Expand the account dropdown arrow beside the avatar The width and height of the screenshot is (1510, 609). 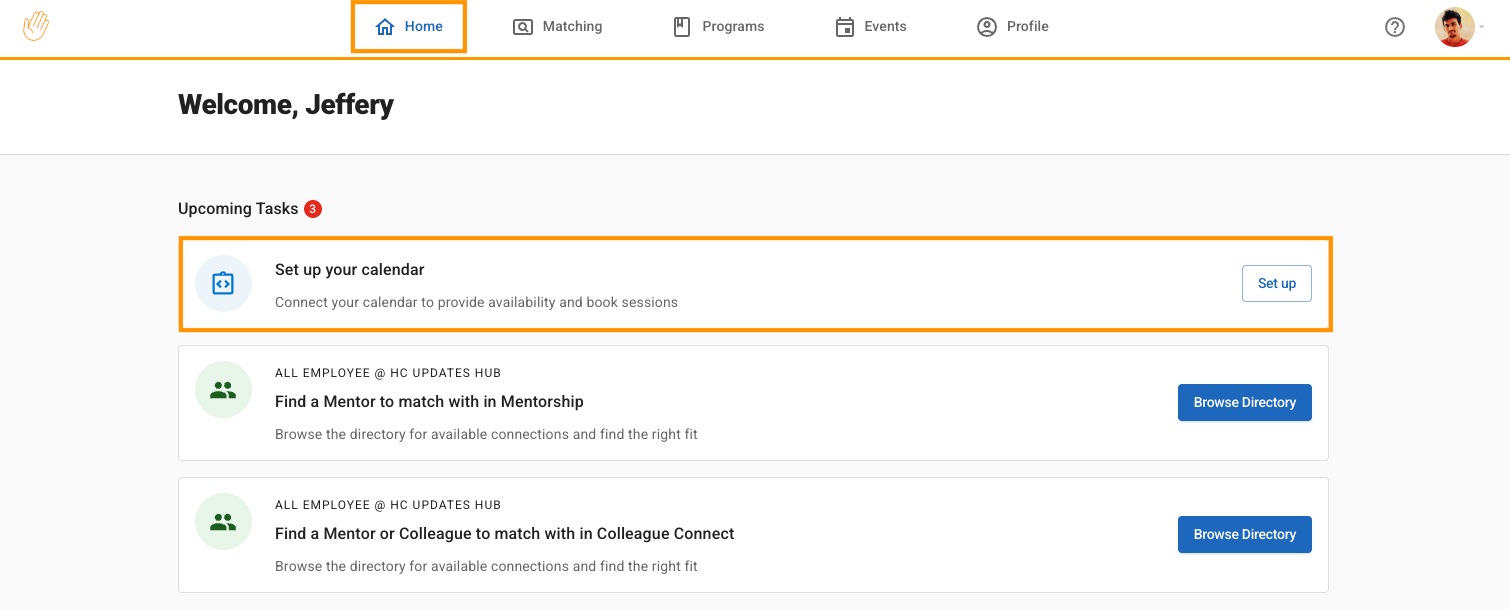[x=1482, y=28]
